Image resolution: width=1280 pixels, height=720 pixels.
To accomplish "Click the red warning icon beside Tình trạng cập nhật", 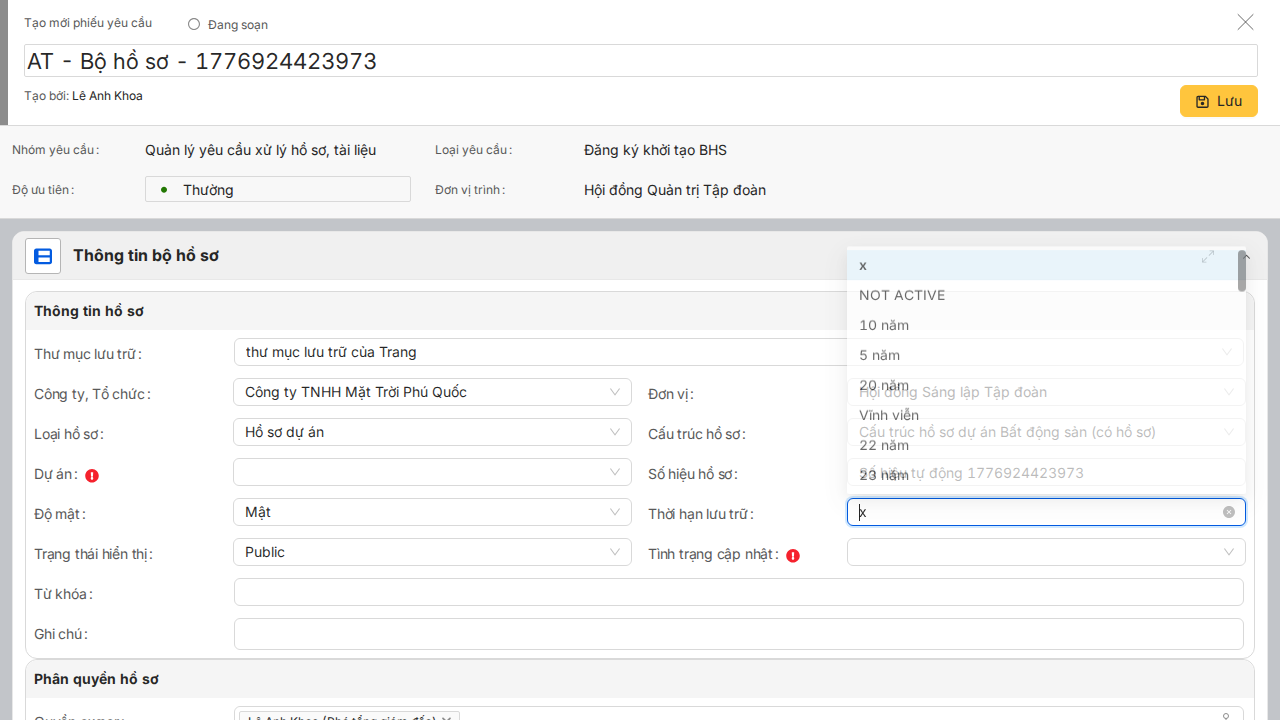I will point(793,555).
